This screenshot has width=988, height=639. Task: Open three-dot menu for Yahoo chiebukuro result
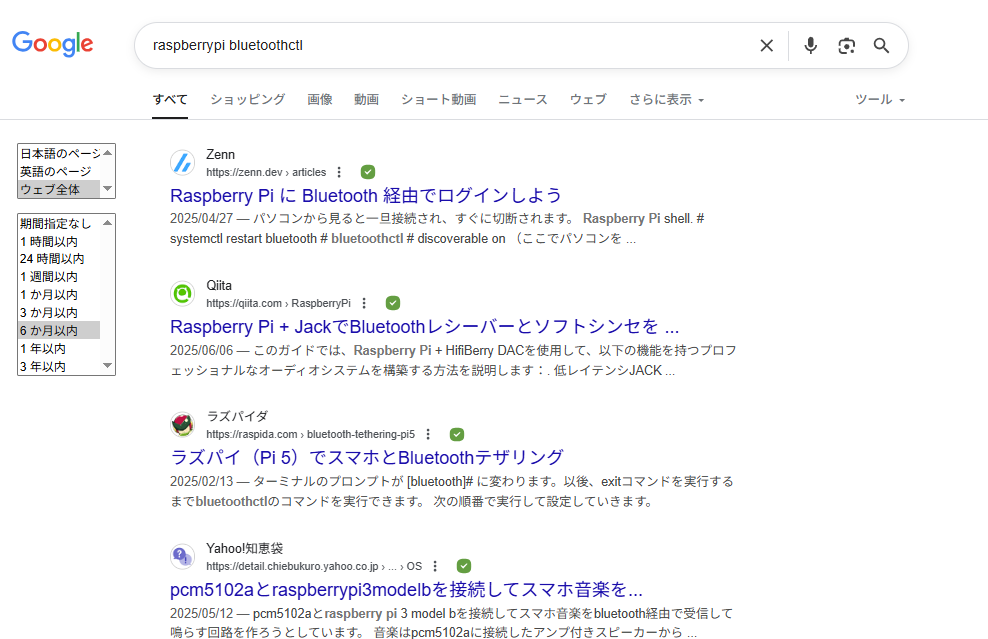pyautogui.click(x=435, y=566)
